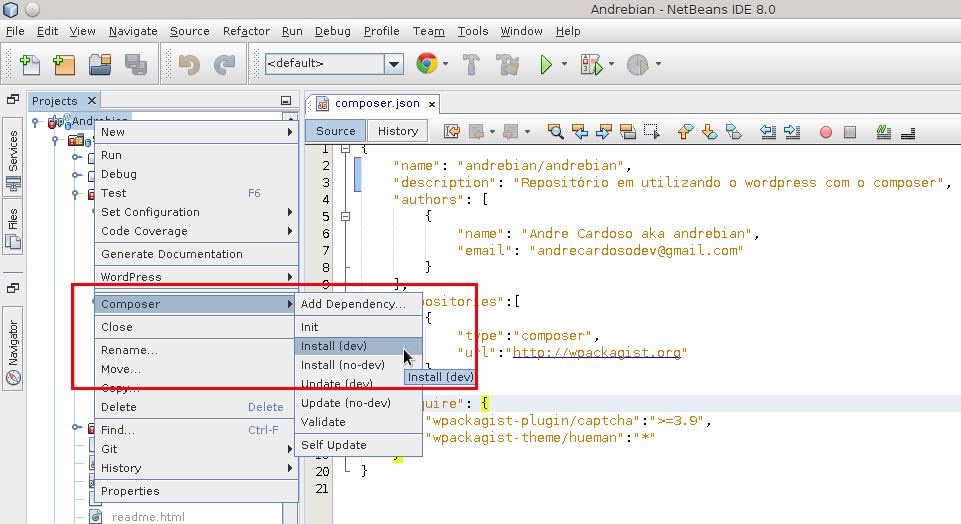Click the Find Selection magnifier icon
Viewport: 961px width, 524px height.
tap(555, 131)
